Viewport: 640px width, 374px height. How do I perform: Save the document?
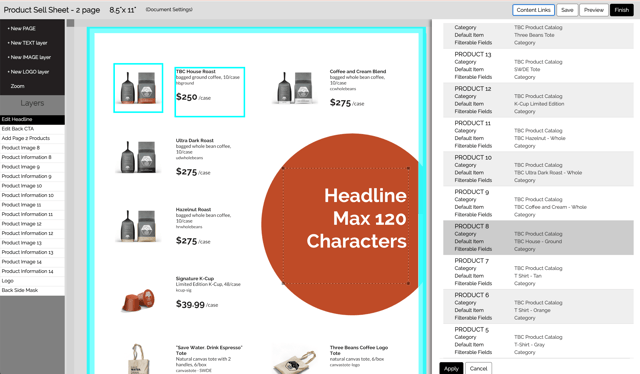567,10
